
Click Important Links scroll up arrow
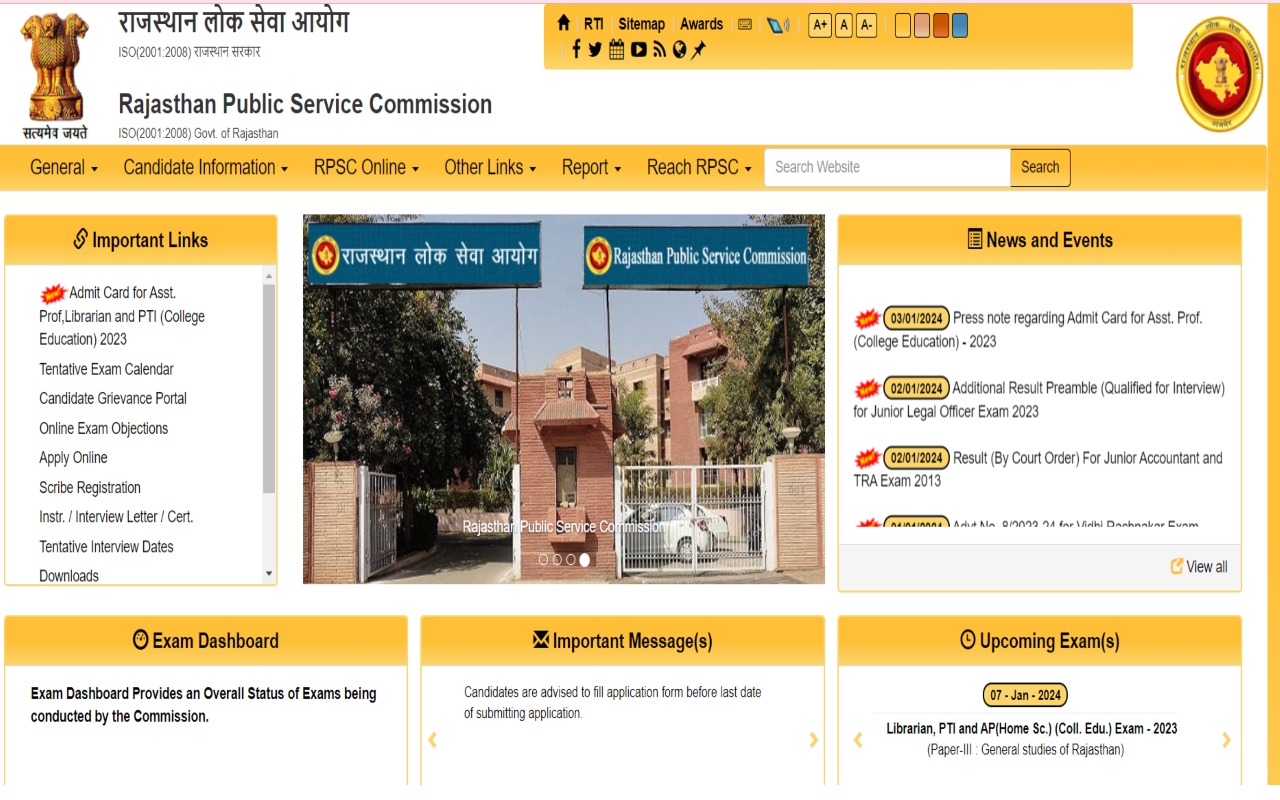pos(269,275)
